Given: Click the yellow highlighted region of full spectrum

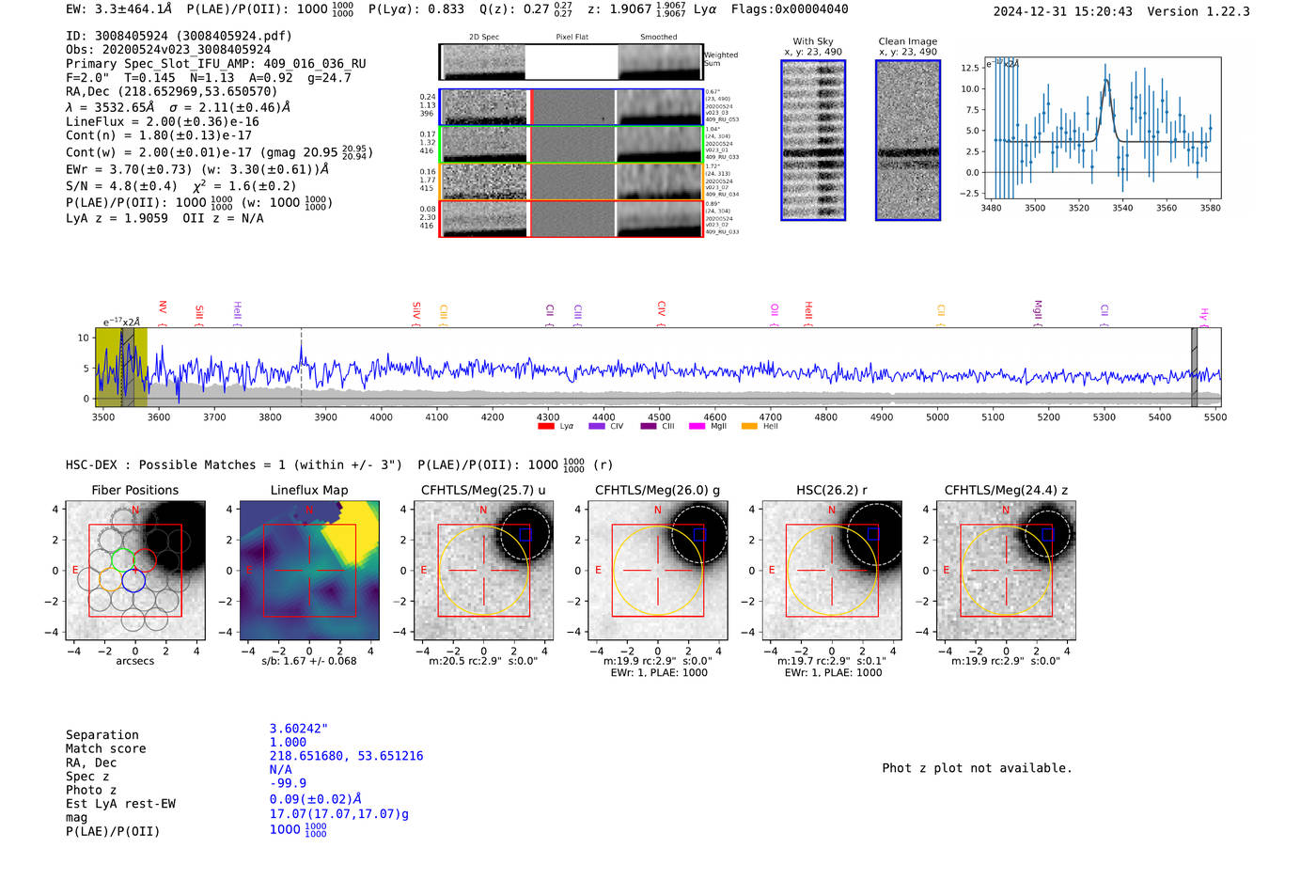Looking at the screenshot, I should (x=121, y=368).
